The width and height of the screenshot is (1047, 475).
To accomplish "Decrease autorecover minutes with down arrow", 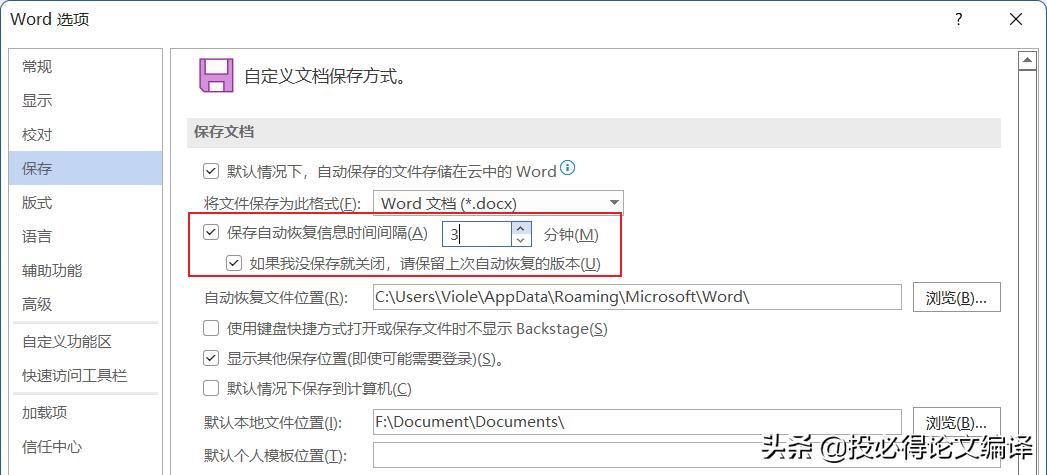I will (x=521, y=240).
